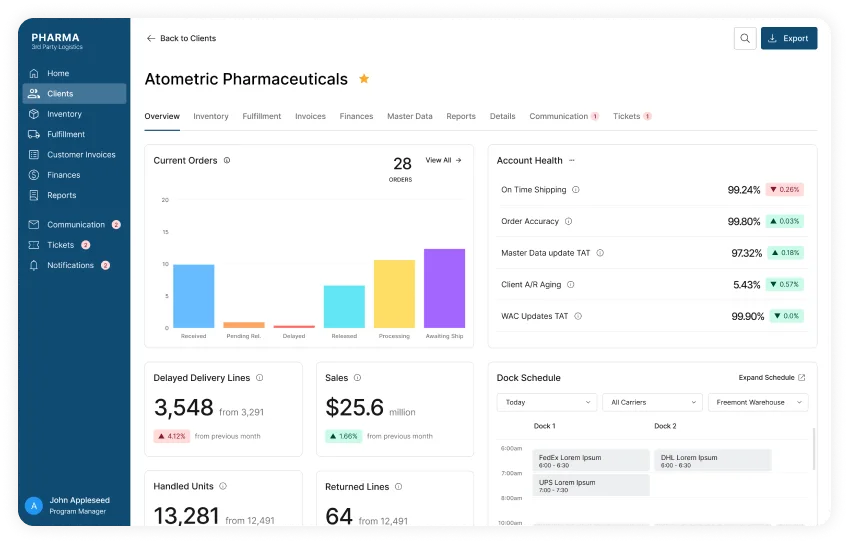Open Account Health options ellipsis
Viewport: 849px width, 544px height.
[x=572, y=160]
